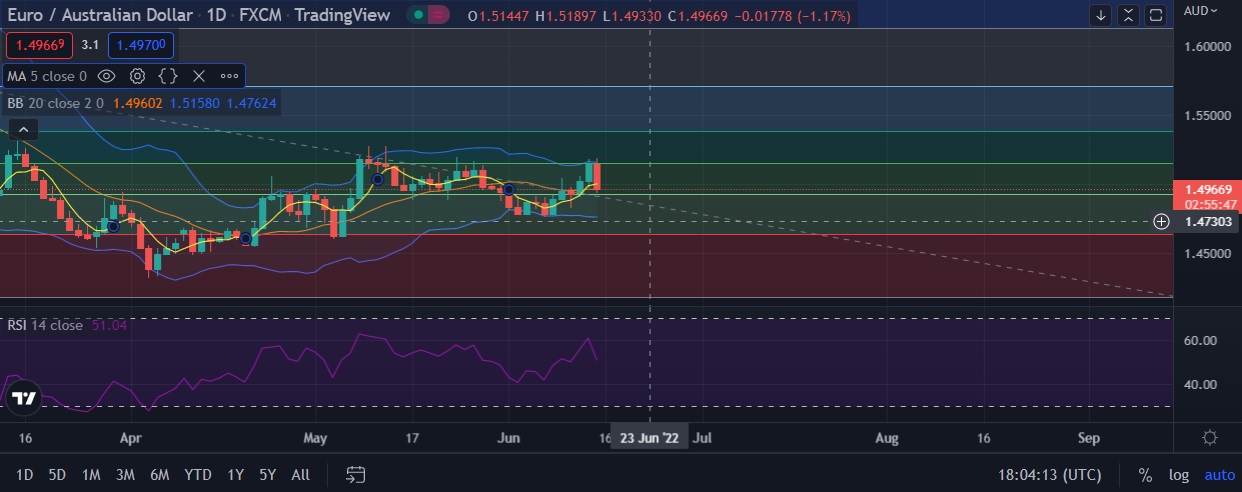Collapse pane with converging arrows icon
The image size is (1242, 492).
tap(1128, 15)
